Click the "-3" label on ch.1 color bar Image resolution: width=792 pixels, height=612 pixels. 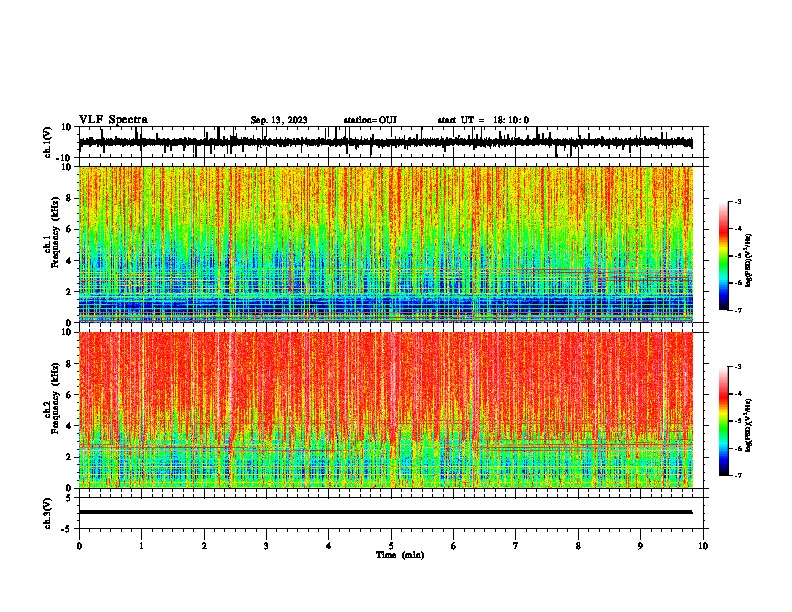(x=738, y=201)
